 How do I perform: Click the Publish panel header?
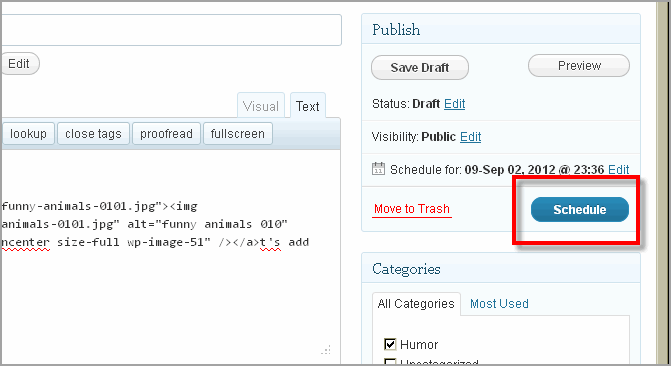pyautogui.click(x=501, y=29)
